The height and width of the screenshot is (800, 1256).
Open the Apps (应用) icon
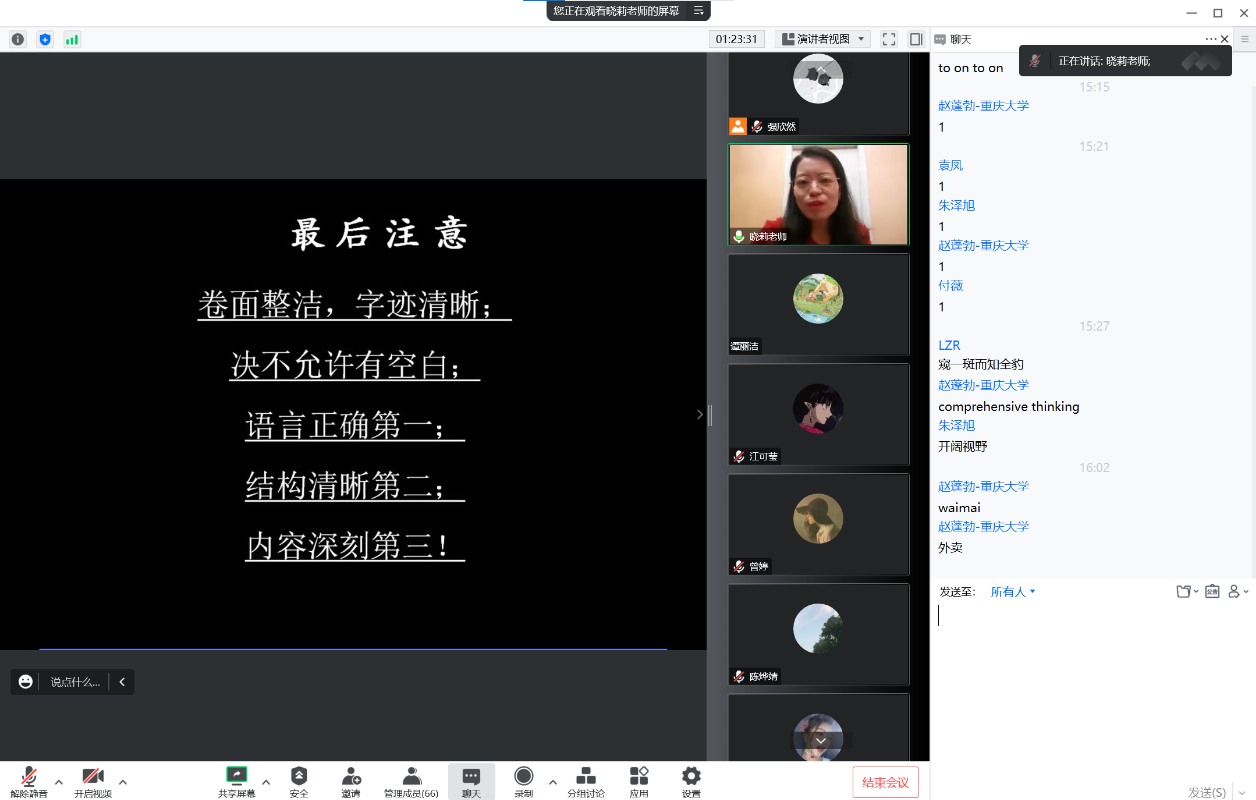[639, 780]
